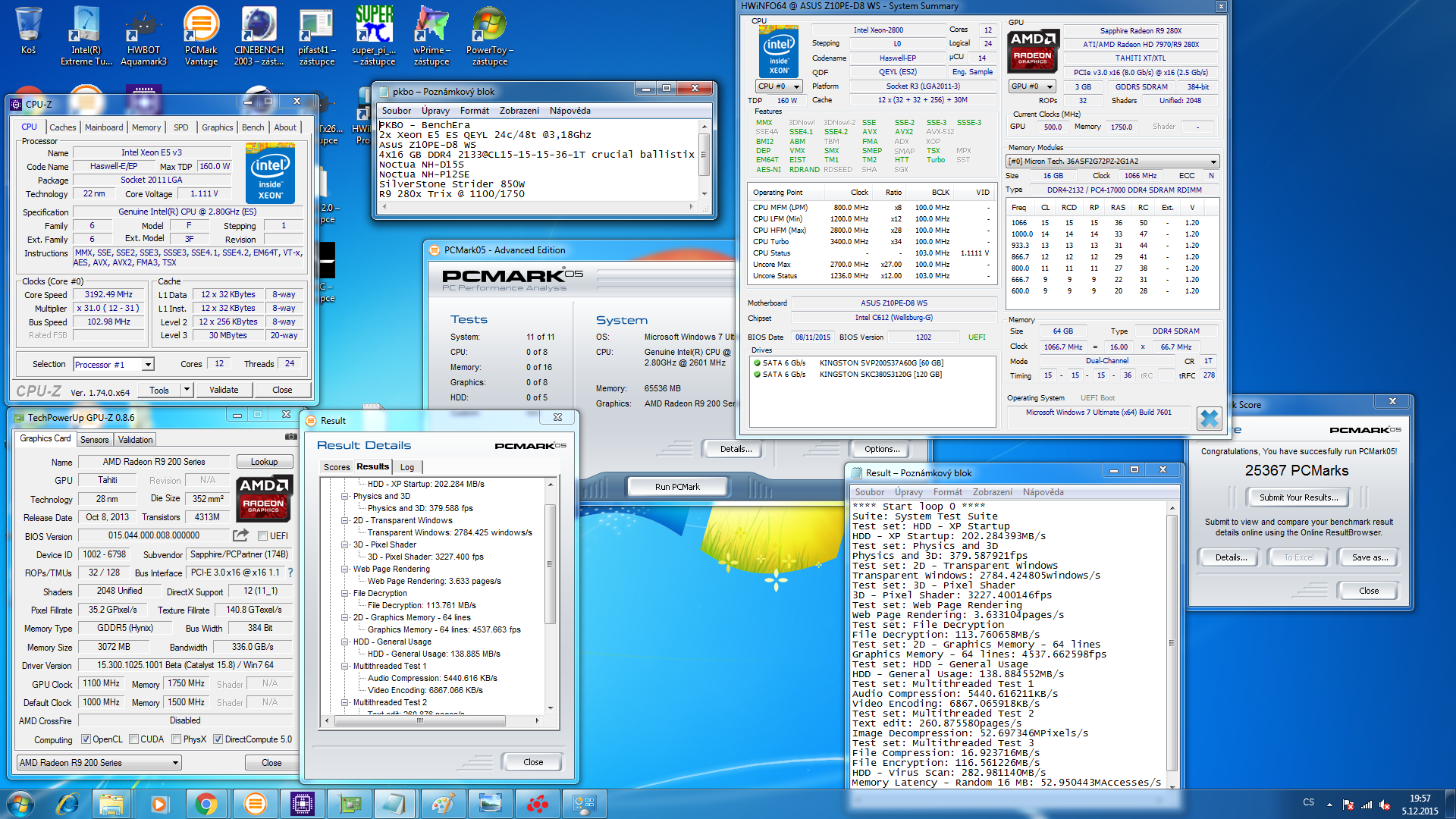Viewport: 1456px width, 819px height.
Task: Toggle DirectCompute 5.0 checkbox
Action: click(x=218, y=739)
